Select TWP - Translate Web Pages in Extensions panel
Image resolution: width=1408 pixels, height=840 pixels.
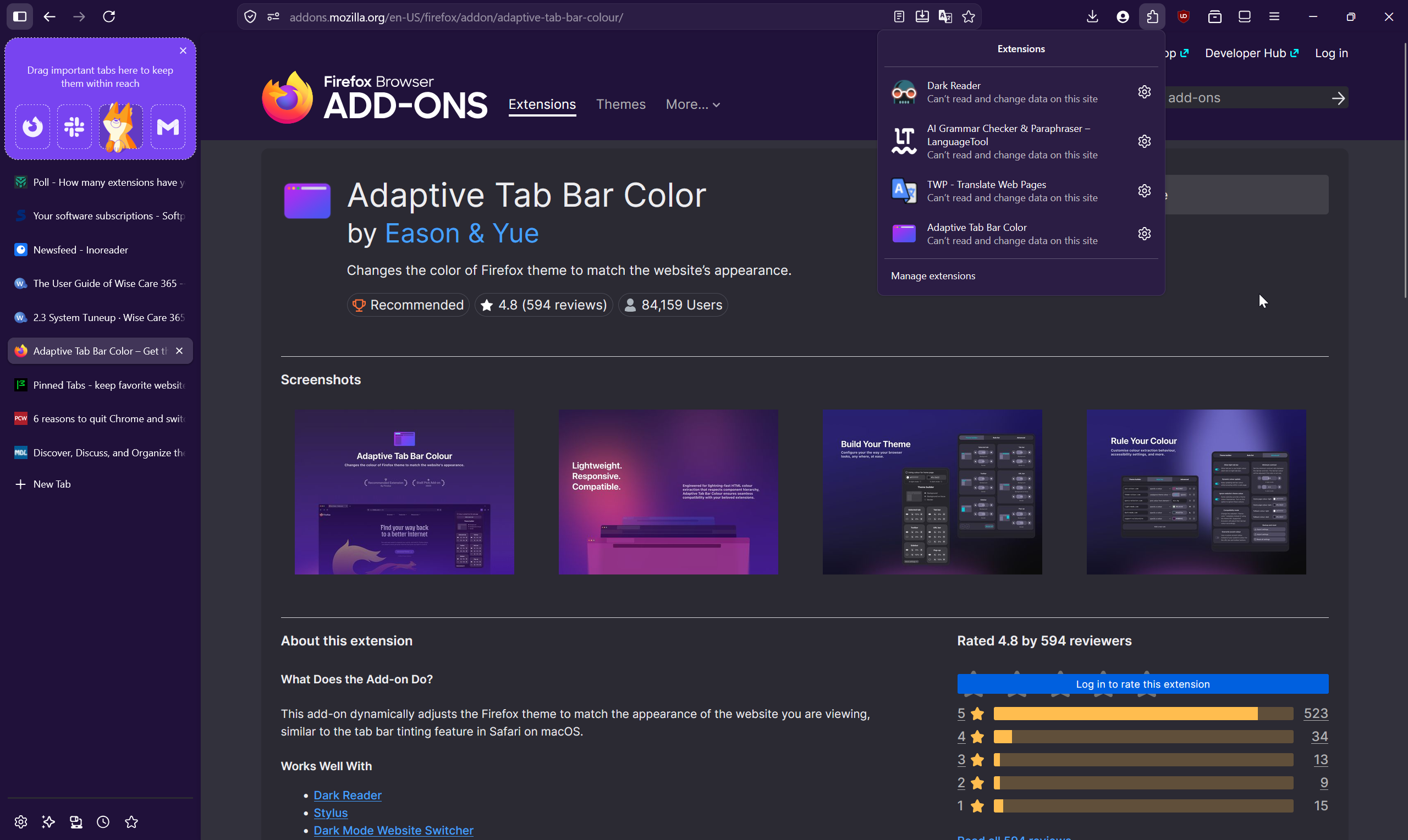pyautogui.click(x=1008, y=191)
